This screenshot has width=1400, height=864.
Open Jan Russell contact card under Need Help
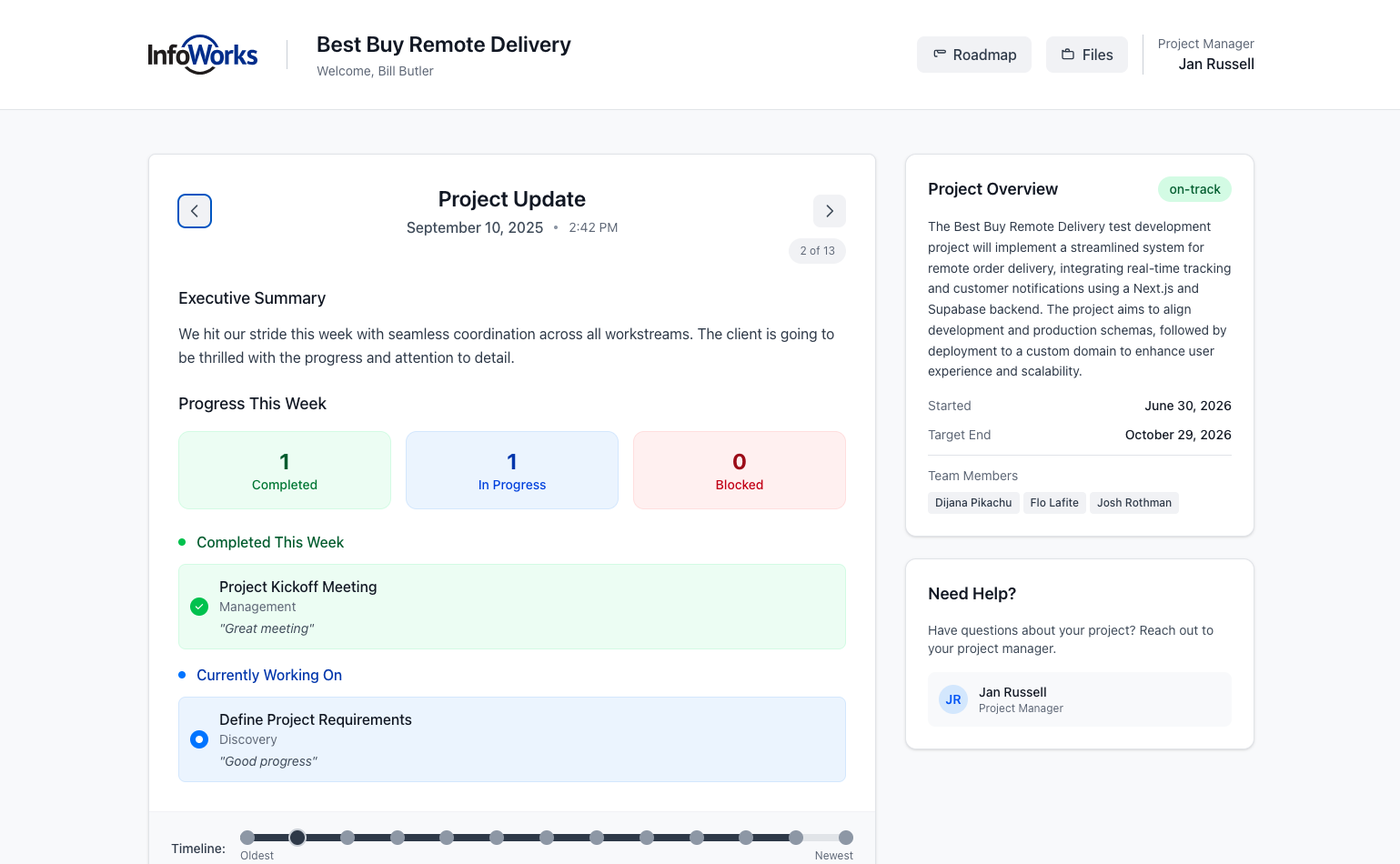click(1079, 699)
